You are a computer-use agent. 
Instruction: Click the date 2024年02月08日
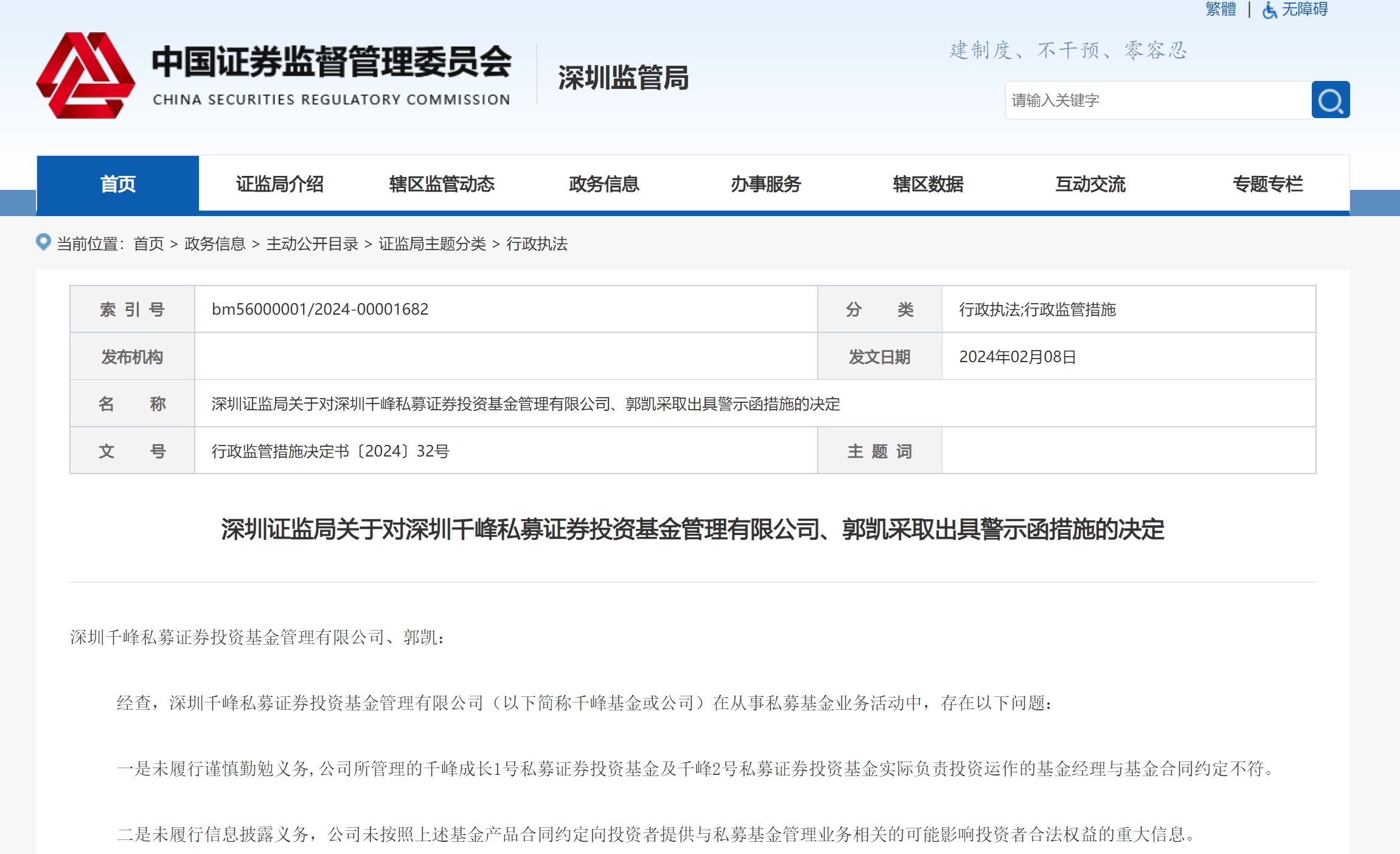[x=1017, y=357]
